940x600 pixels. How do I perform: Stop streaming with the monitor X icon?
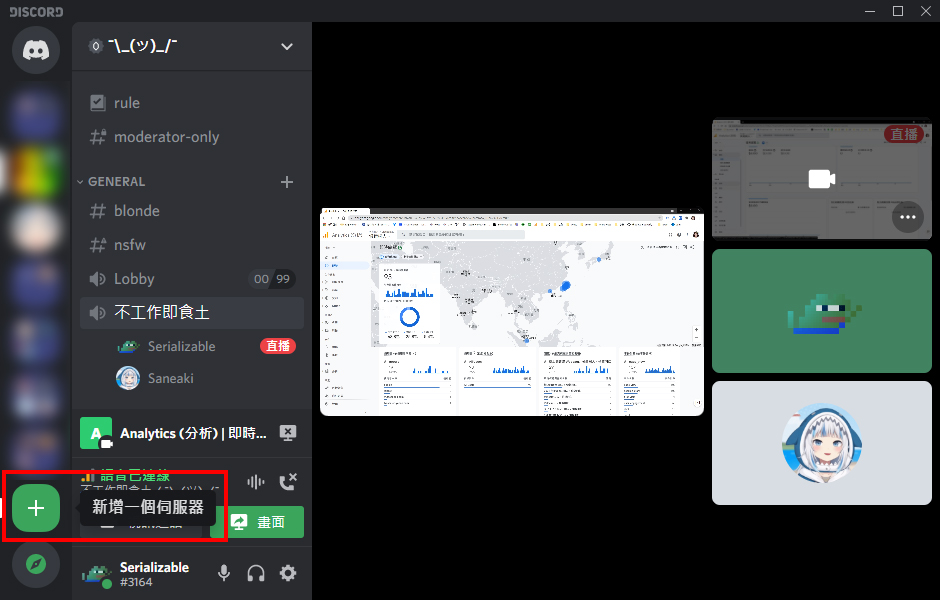(x=288, y=433)
